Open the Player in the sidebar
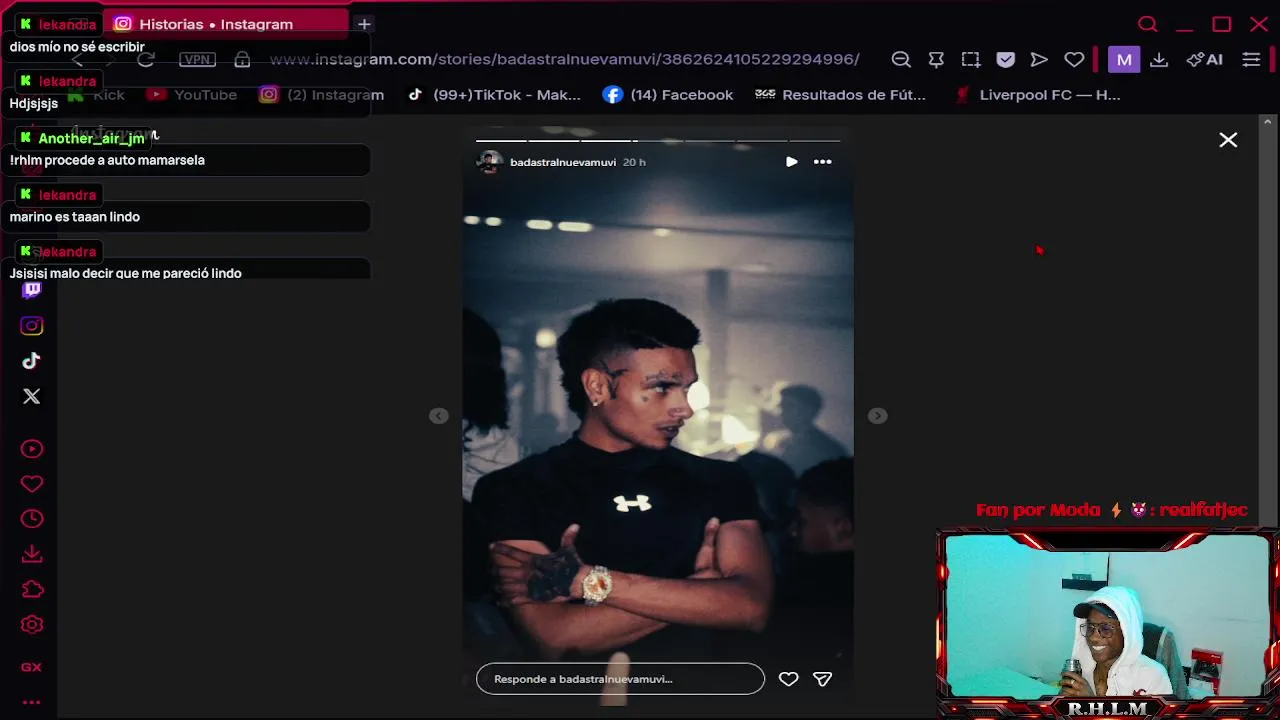Viewport: 1280px width, 720px height. [x=32, y=449]
